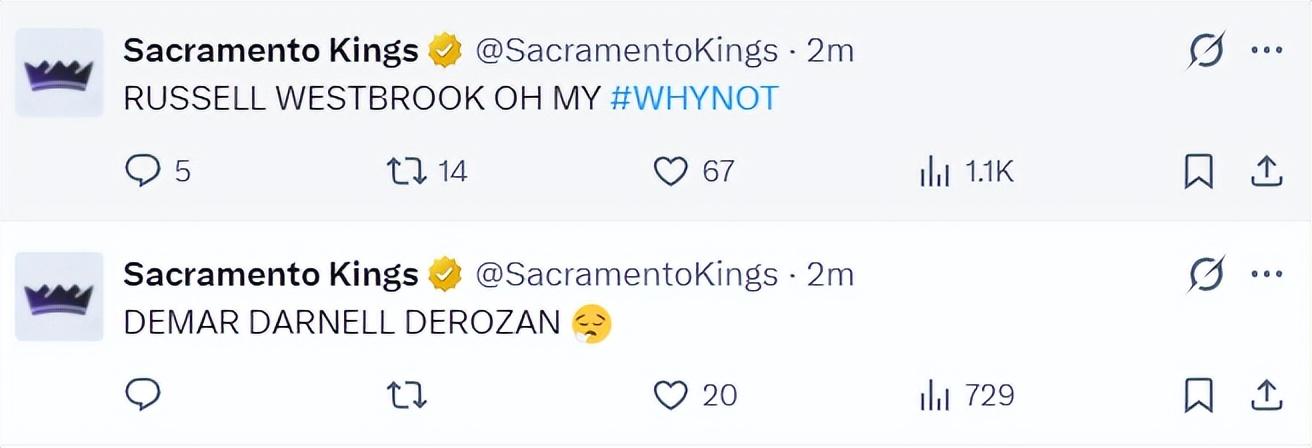
Task: Open more options on the Westbrook tweet
Action: (1267, 51)
